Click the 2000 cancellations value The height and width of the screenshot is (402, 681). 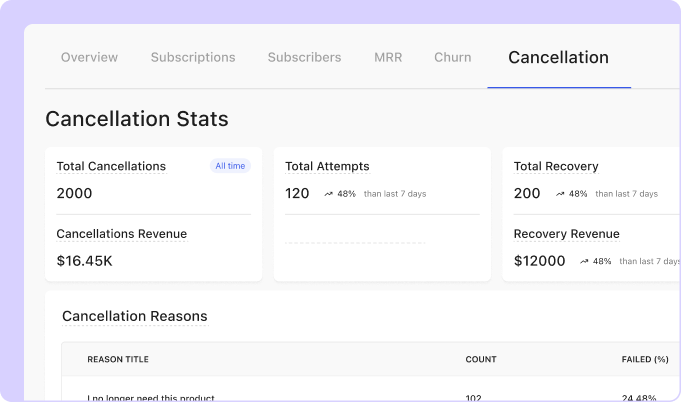(x=74, y=193)
